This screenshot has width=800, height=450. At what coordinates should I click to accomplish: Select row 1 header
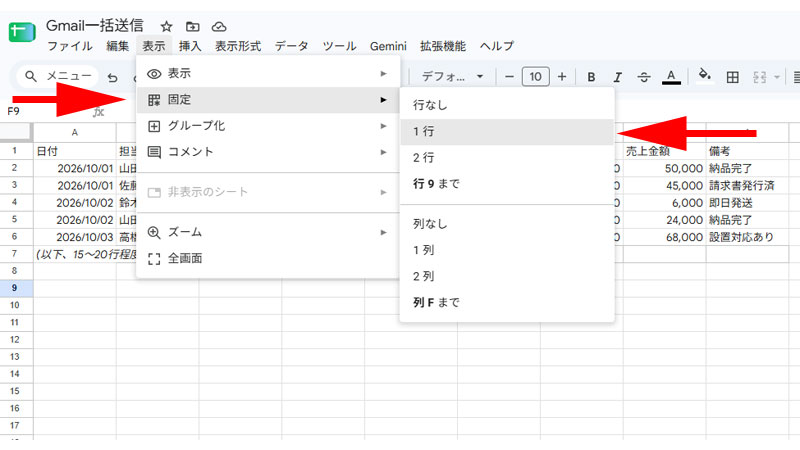(15, 151)
